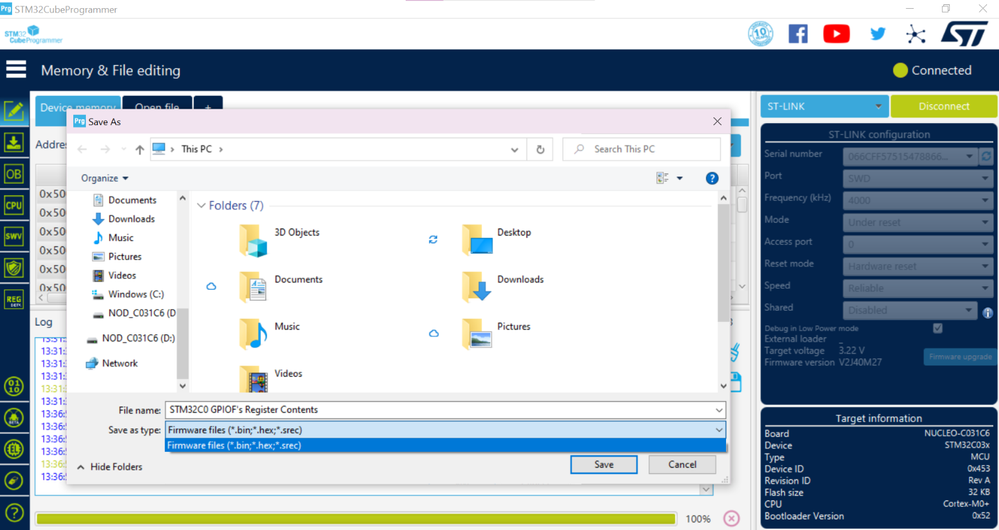Switch to the Device memory tab
The height and width of the screenshot is (530, 999).
pos(78,107)
